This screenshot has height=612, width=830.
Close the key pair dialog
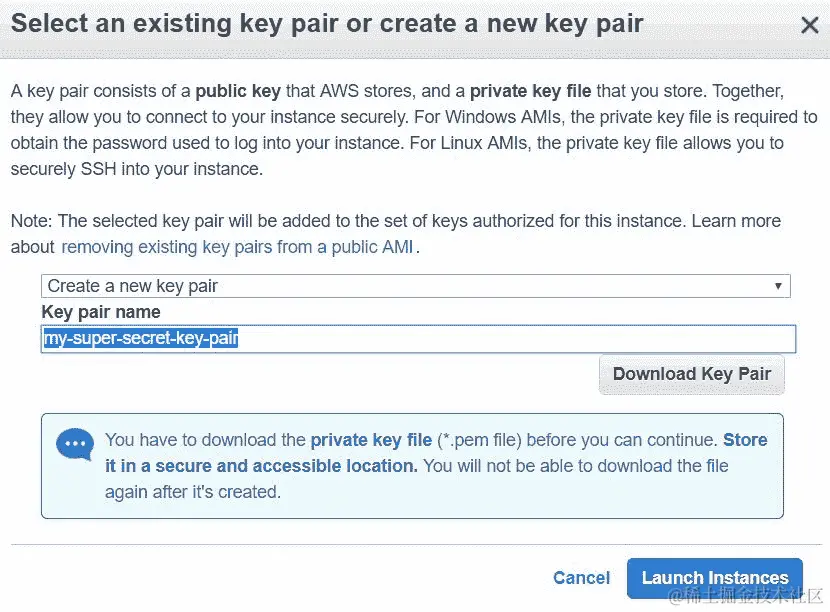[810, 26]
